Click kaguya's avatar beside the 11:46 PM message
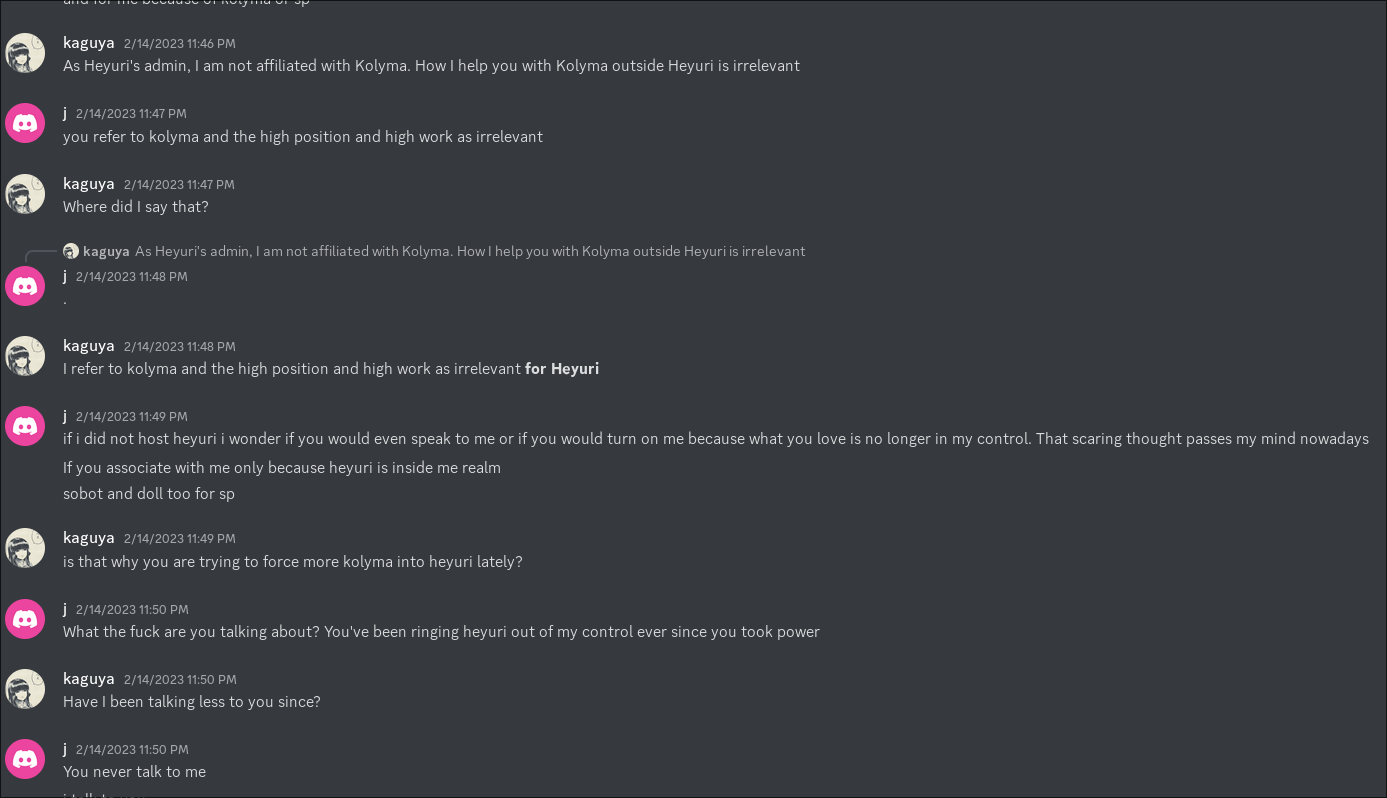This screenshot has width=1387, height=798. pyautogui.click(x=25, y=54)
